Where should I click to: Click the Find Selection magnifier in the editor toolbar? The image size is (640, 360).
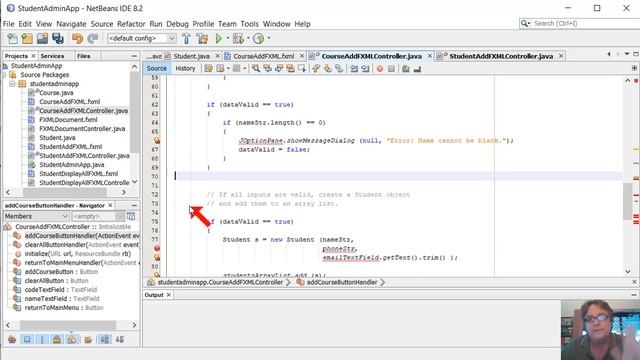256,69
